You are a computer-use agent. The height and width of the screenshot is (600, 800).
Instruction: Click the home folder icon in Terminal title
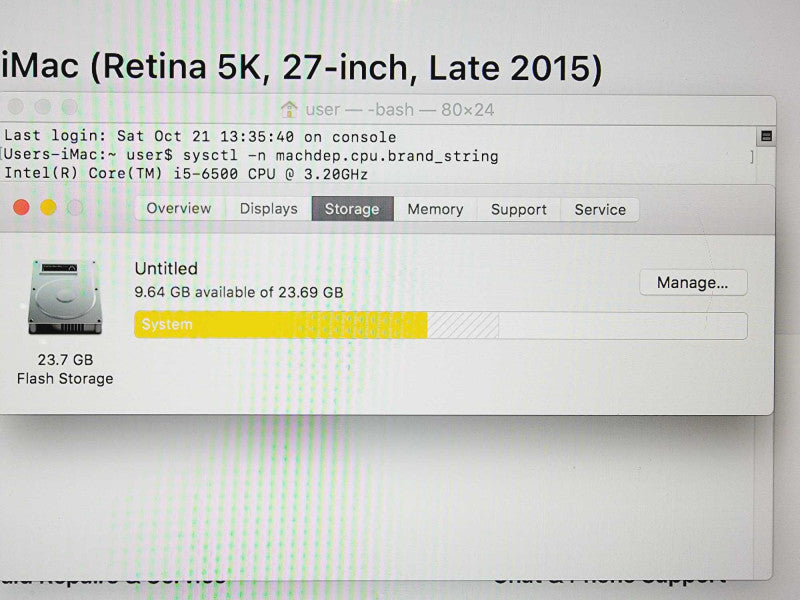[289, 109]
